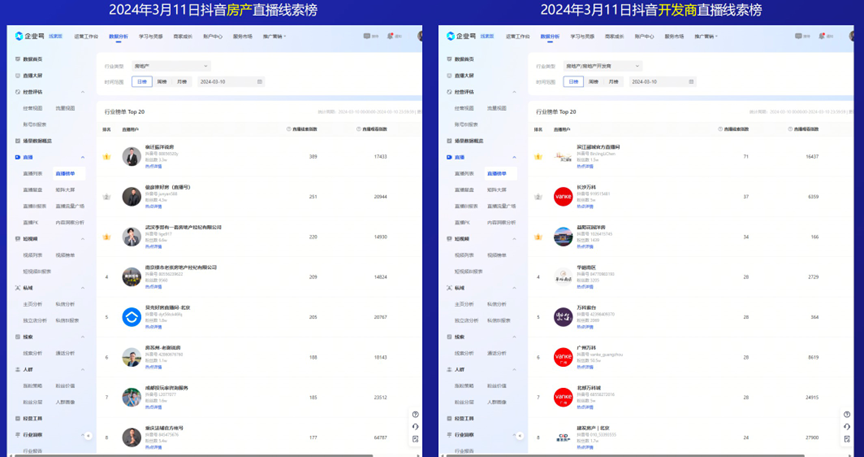Switch to 运营工作台 tab in 房产 window
The height and width of the screenshot is (457, 864).
point(86,36)
